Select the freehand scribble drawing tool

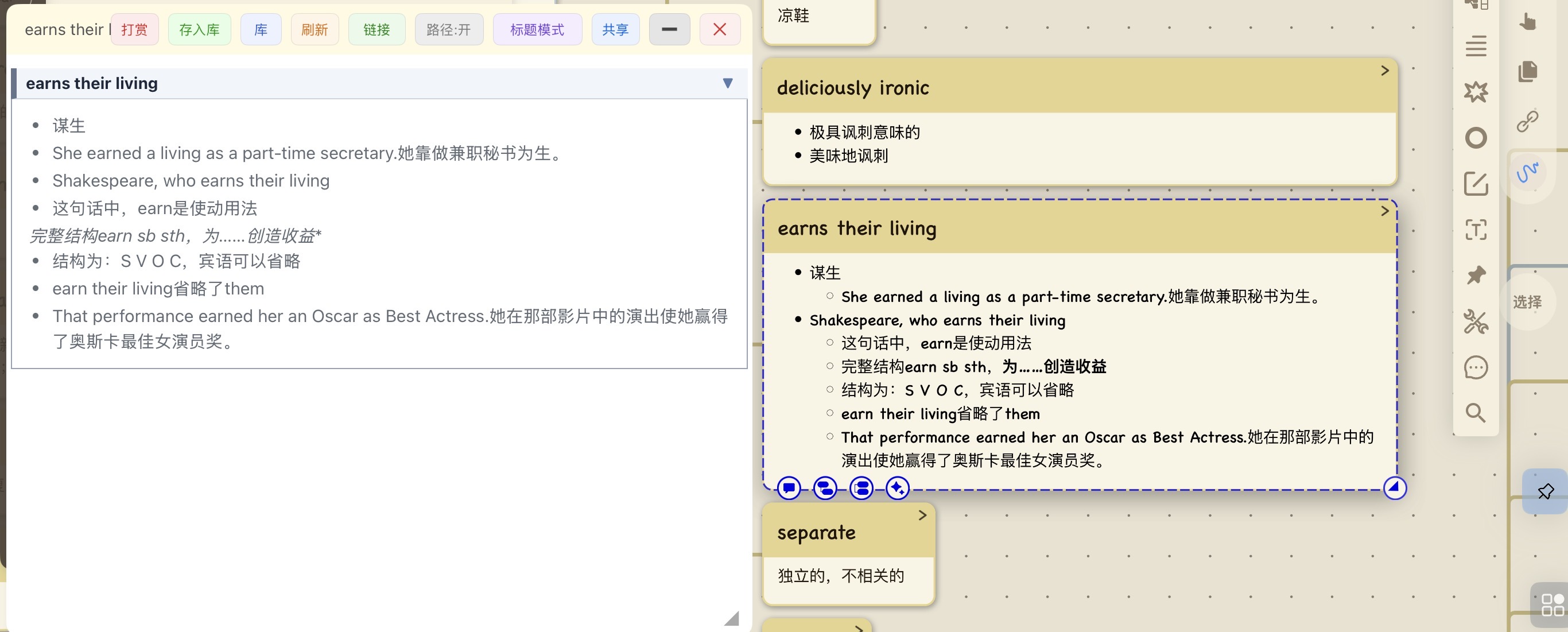point(1527,173)
